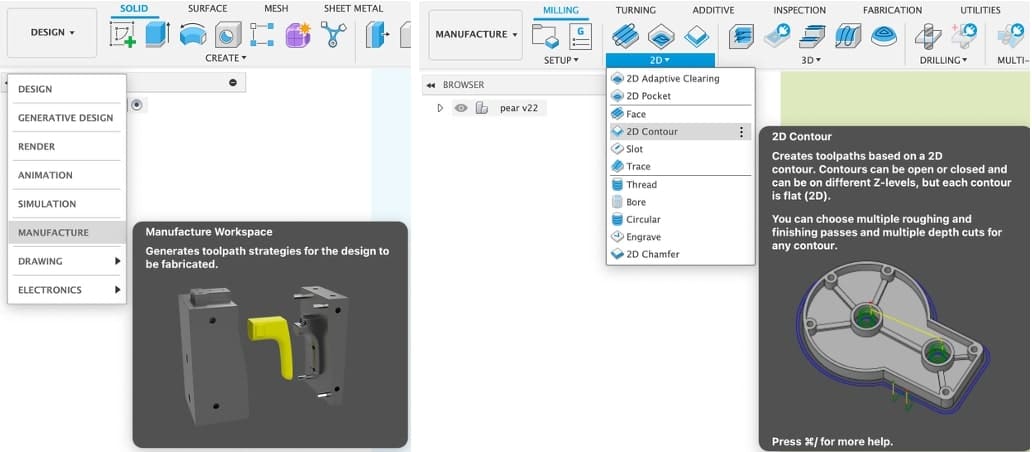Select 2D Adaptive Clearing from the menu
This screenshot has height=452, width=1032.
point(681,78)
